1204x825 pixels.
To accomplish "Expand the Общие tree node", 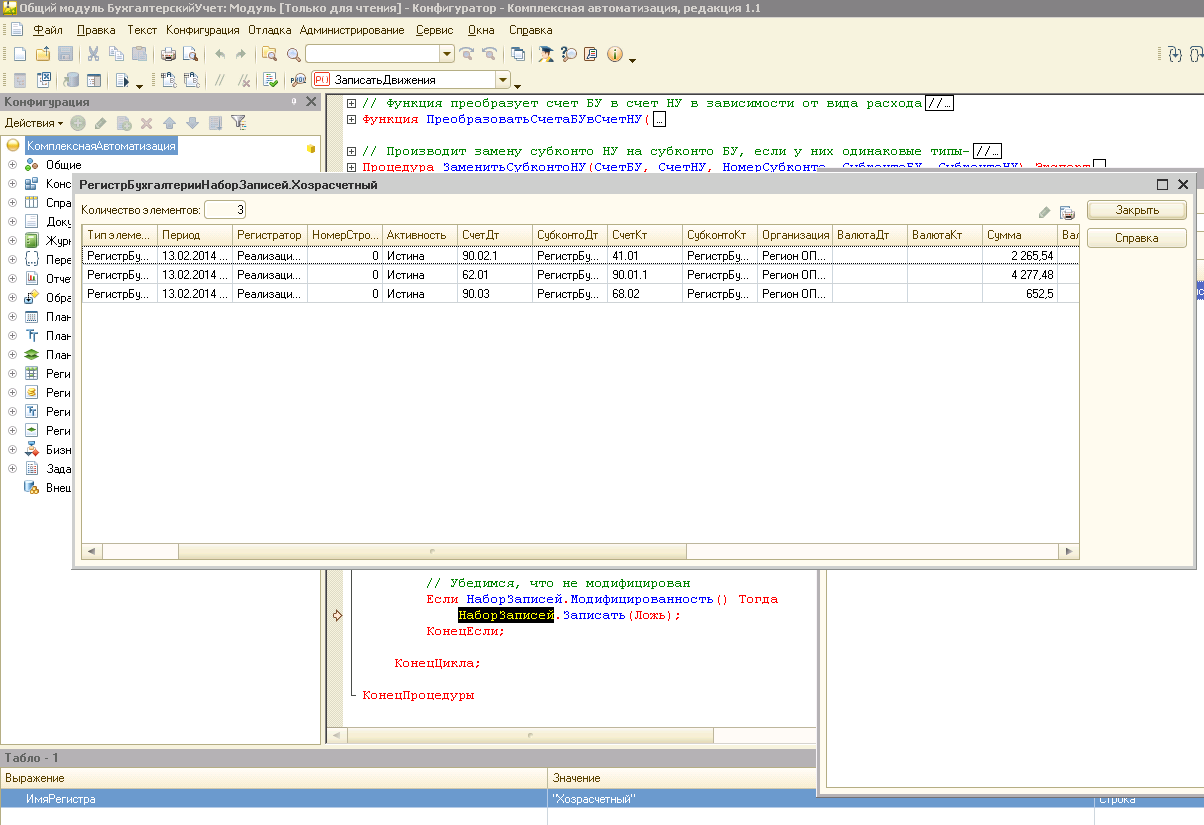I will click(x=12, y=165).
